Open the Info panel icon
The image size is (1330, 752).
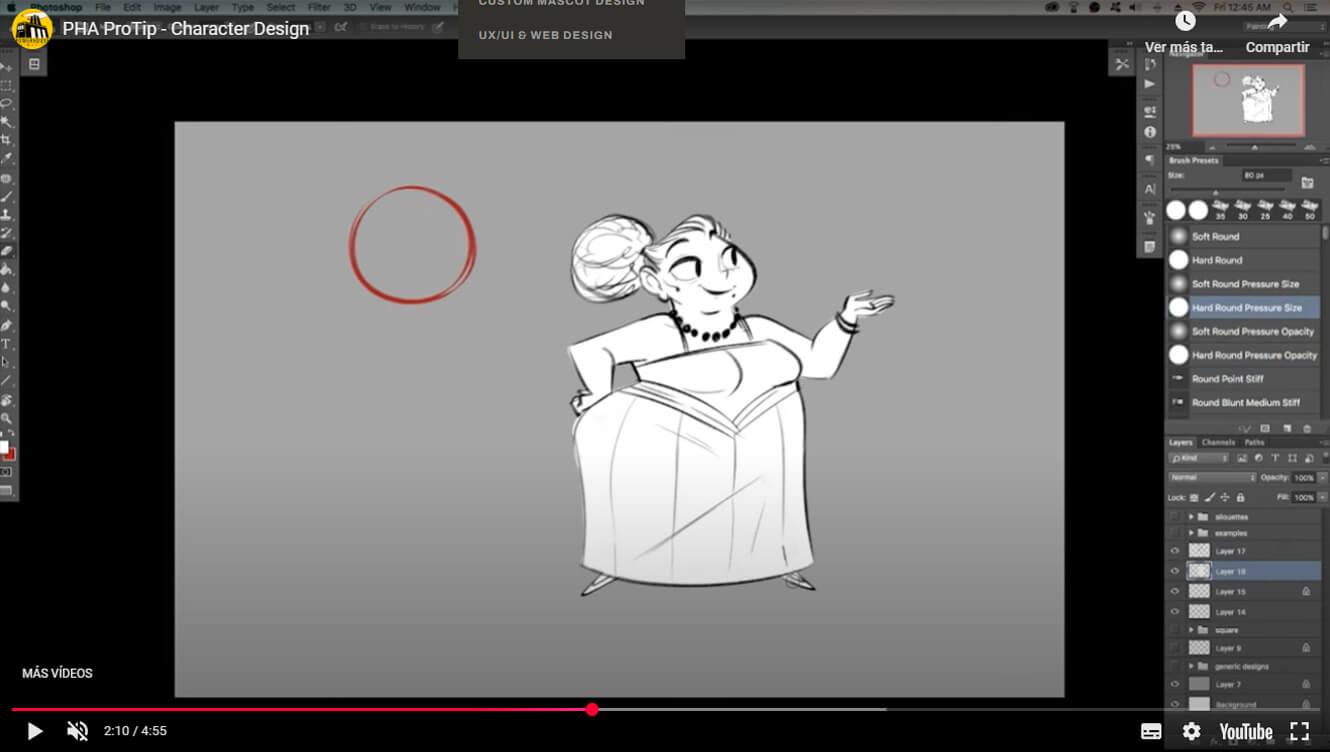point(1150,132)
